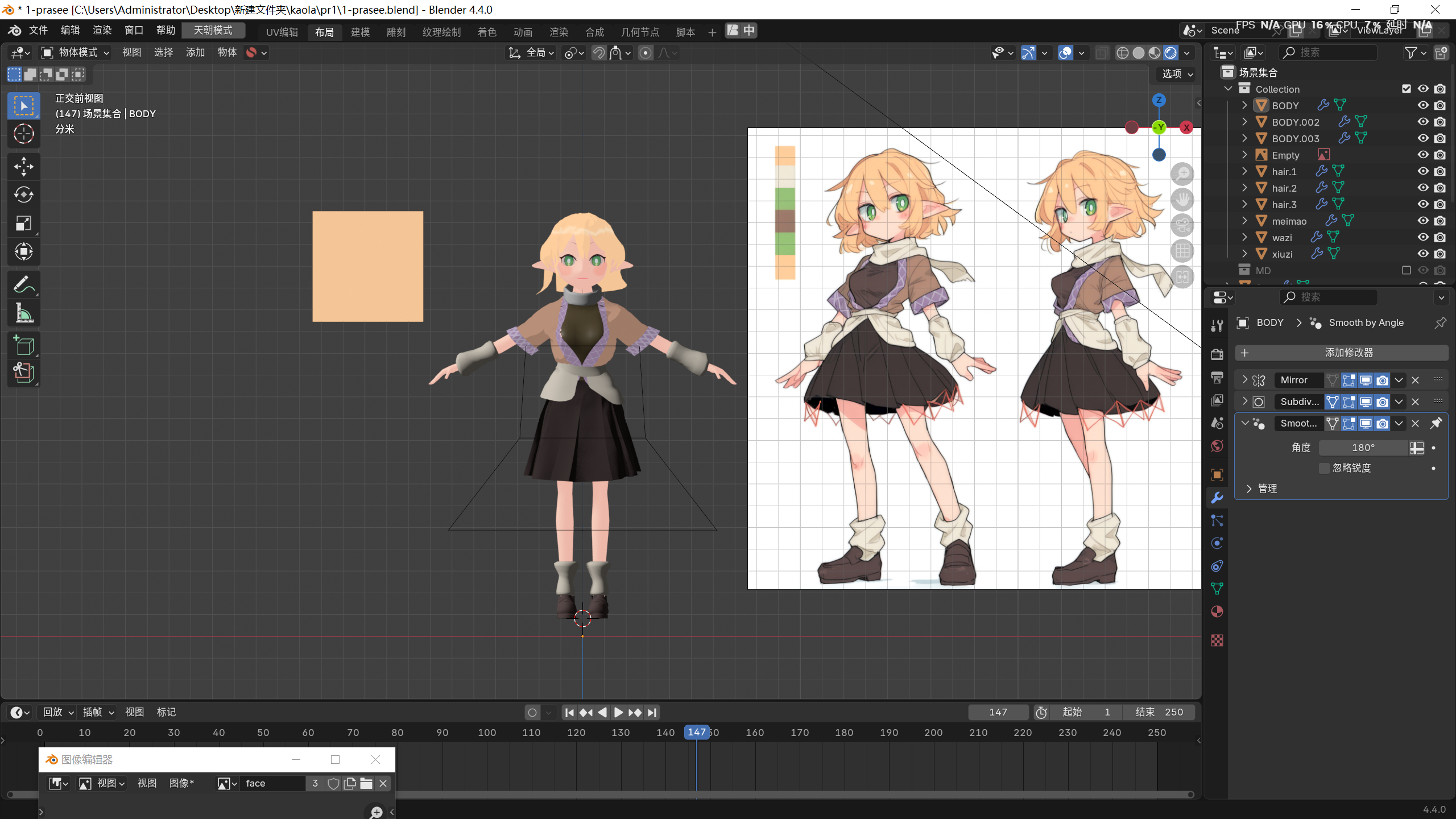Click the viewport zoom gizmo icon

click(1182, 173)
